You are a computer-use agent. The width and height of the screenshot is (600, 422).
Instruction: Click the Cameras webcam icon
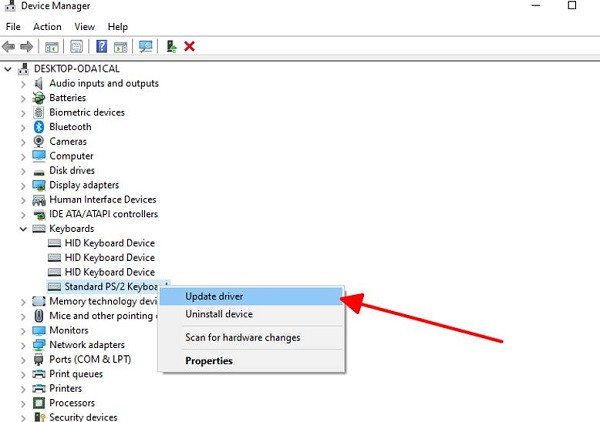(39, 141)
